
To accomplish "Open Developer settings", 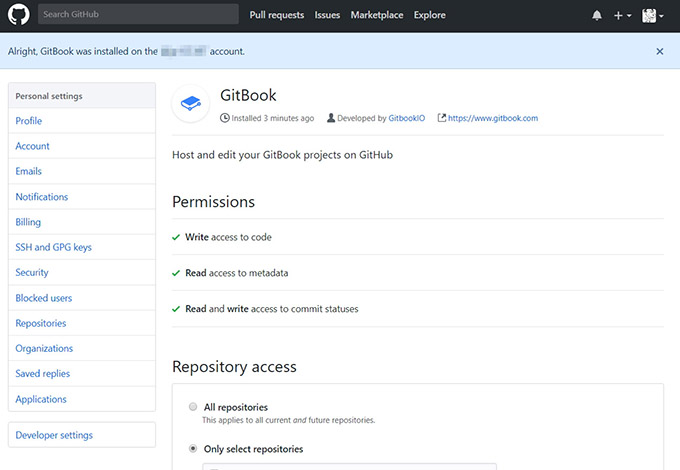I will tap(82, 435).
